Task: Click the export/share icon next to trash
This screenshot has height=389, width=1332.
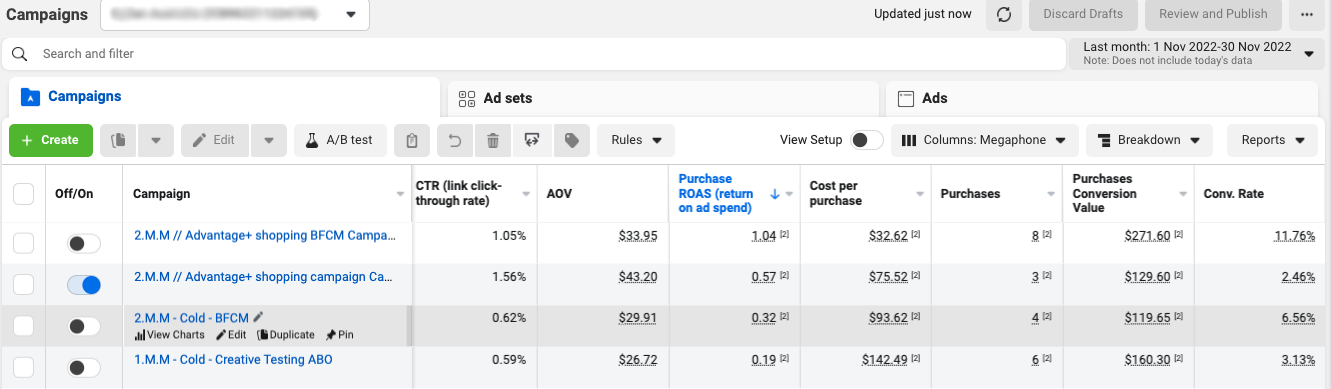Action: (531, 140)
